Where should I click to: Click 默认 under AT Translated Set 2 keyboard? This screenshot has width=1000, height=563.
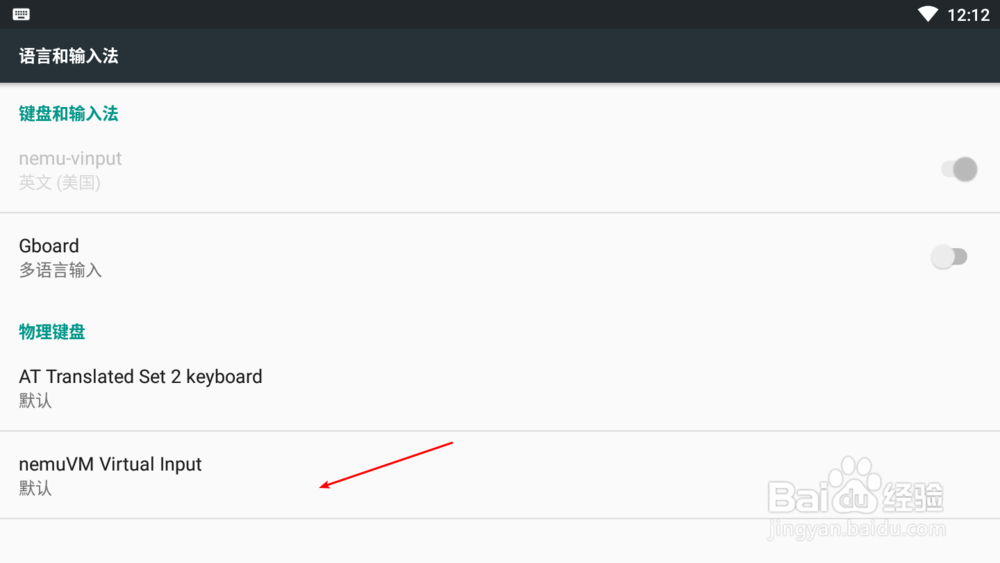coord(35,401)
